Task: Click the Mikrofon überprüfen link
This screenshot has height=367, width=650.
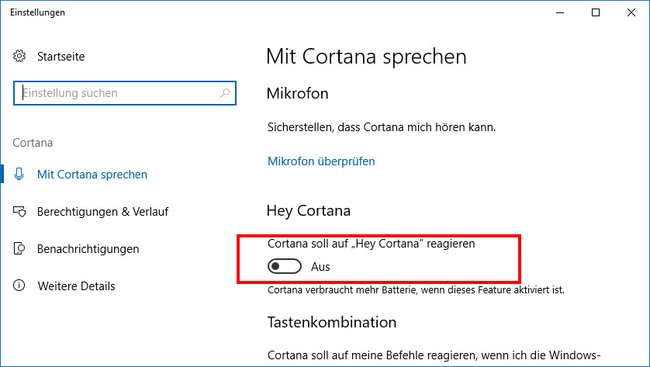Action: [321, 161]
